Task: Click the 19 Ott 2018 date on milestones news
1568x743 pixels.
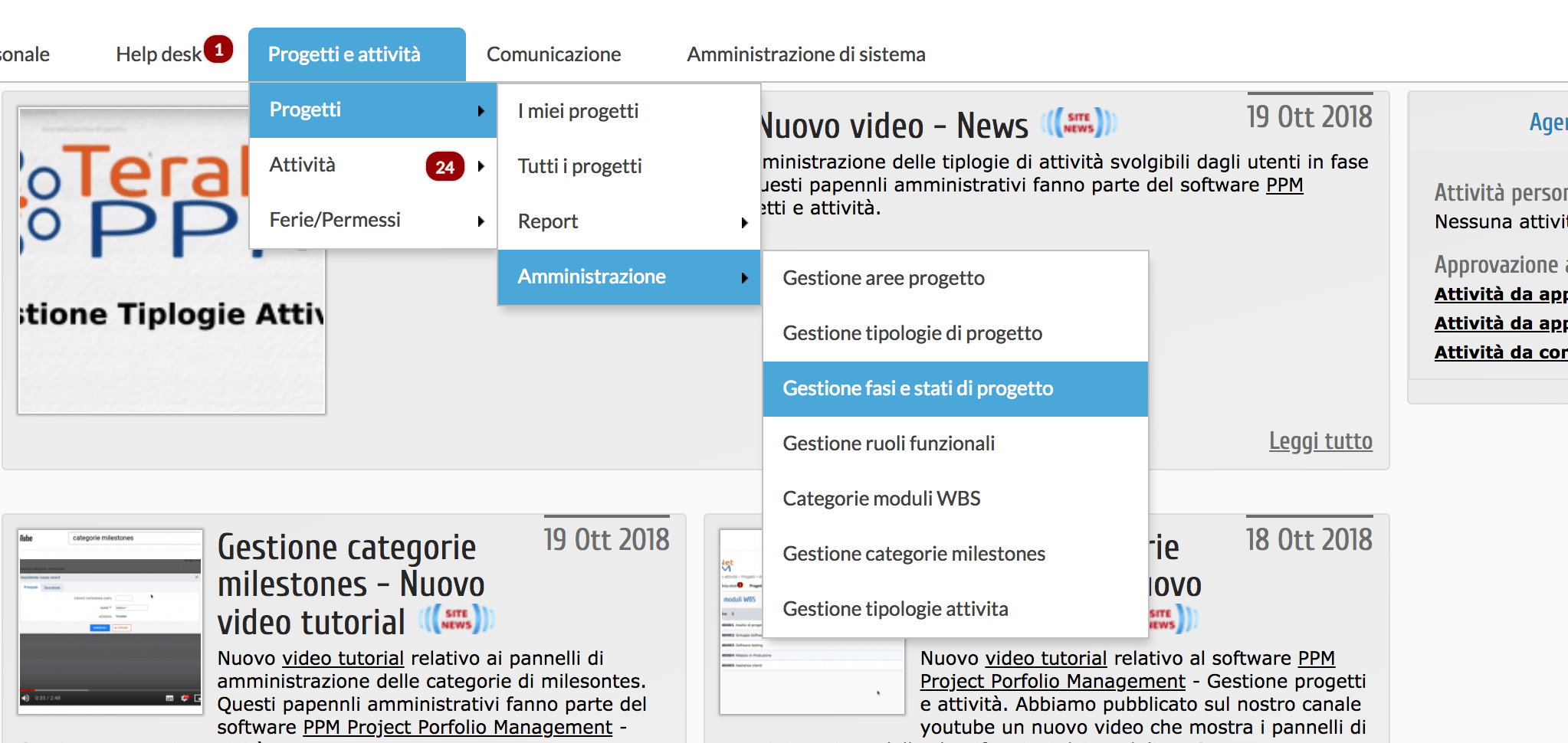Action: [x=606, y=540]
